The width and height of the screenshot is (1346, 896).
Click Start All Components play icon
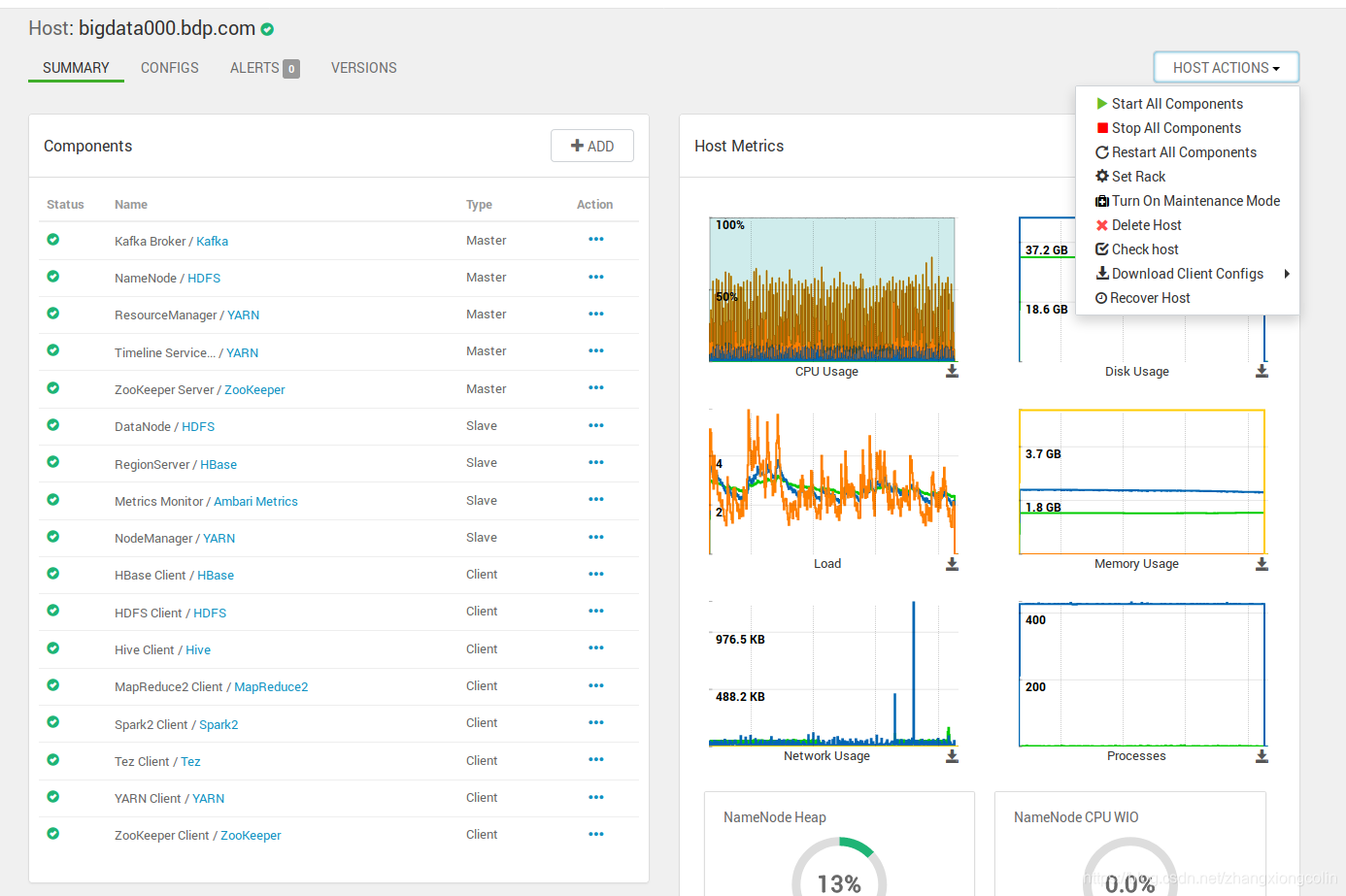click(1102, 104)
